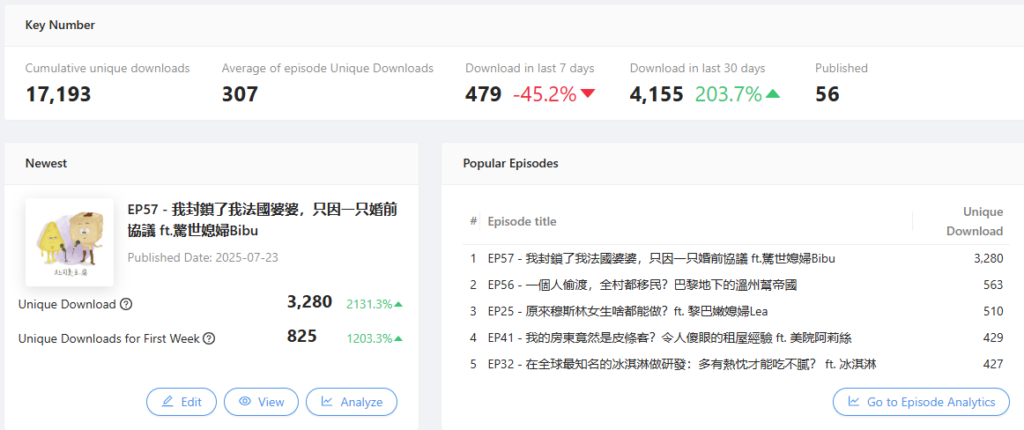1024x430 pixels.
Task: Go to Episode Analytics
Action: (921, 402)
